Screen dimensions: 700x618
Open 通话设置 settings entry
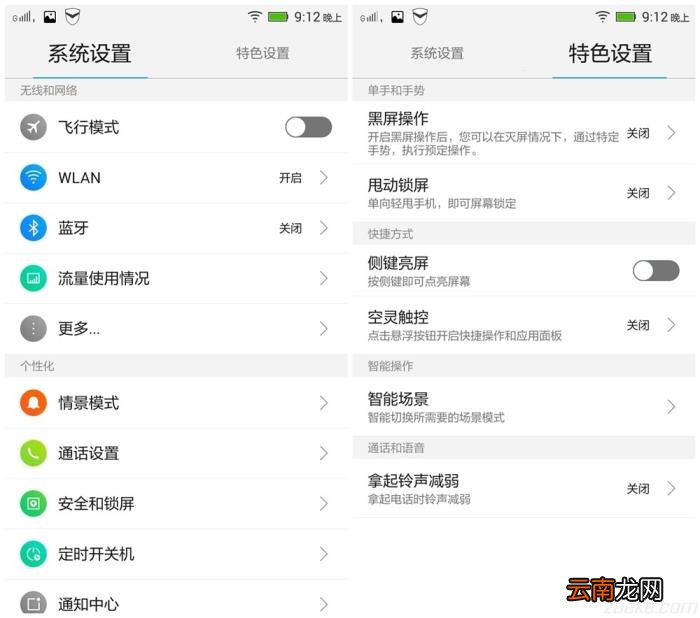[x=176, y=453]
